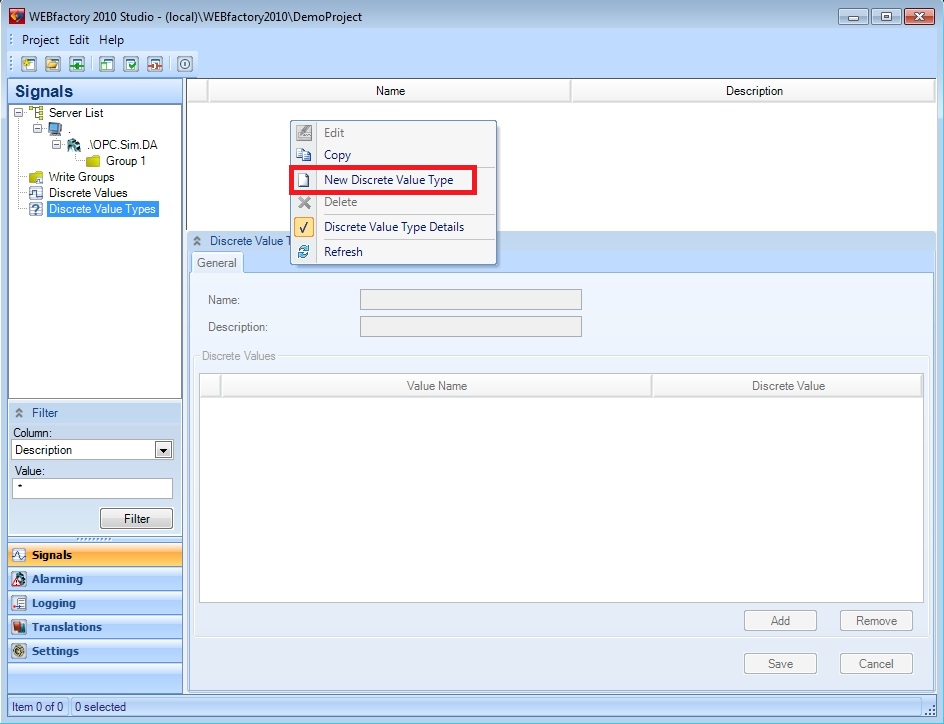Viewport: 944px width, 724px height.
Task: Collapse the Filter panel header
Action: pyautogui.click(x=19, y=413)
